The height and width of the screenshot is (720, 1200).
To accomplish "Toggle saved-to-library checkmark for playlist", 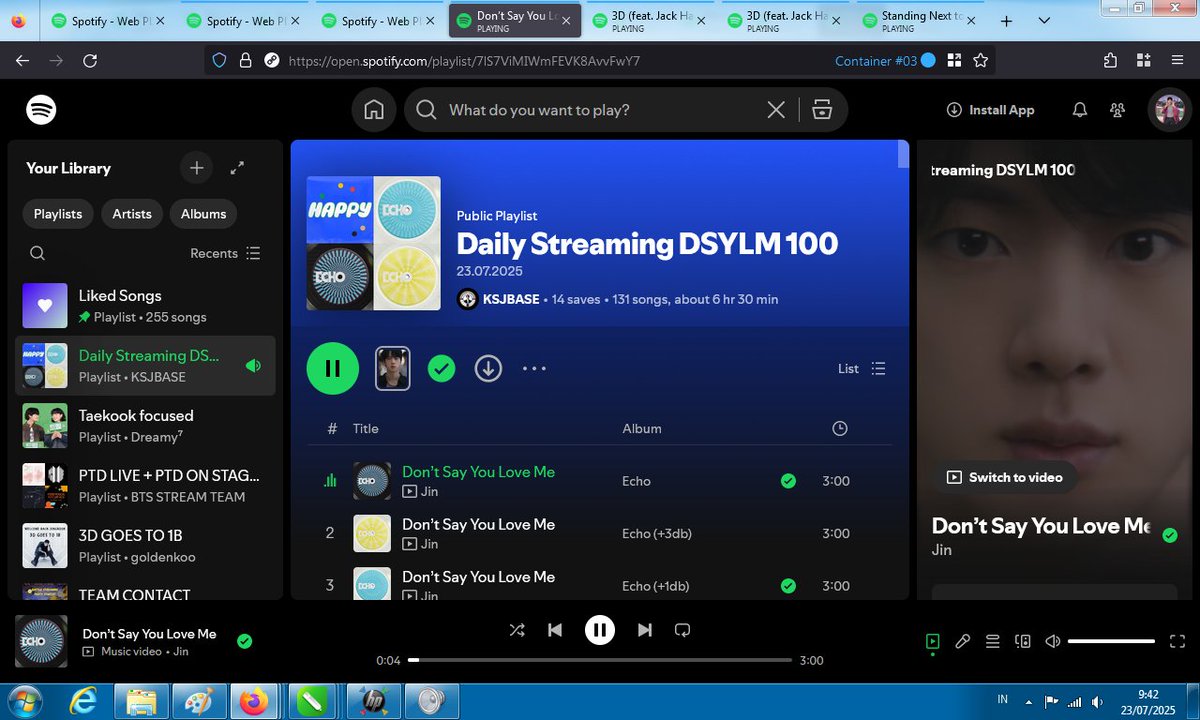I will [441, 368].
